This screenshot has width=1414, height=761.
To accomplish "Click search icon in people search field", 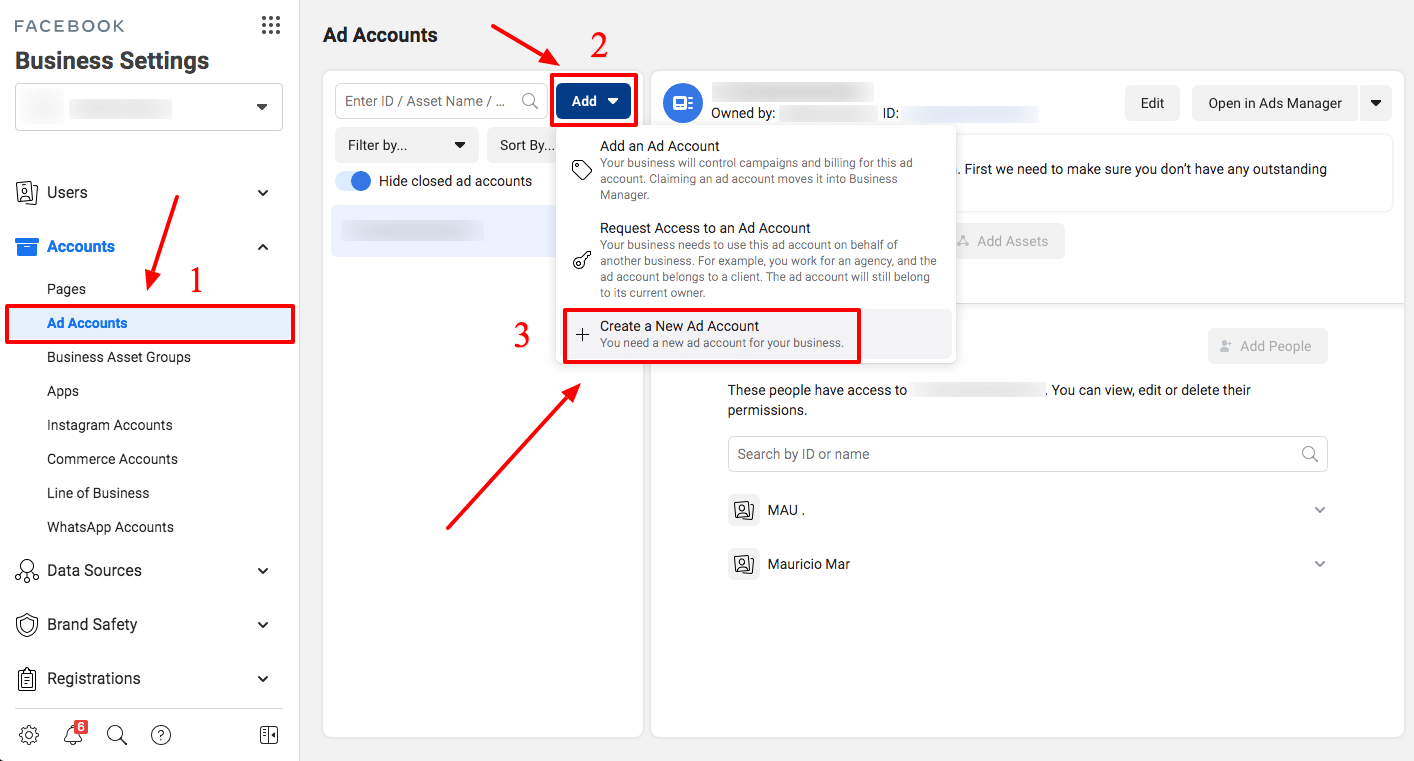I will (1309, 454).
